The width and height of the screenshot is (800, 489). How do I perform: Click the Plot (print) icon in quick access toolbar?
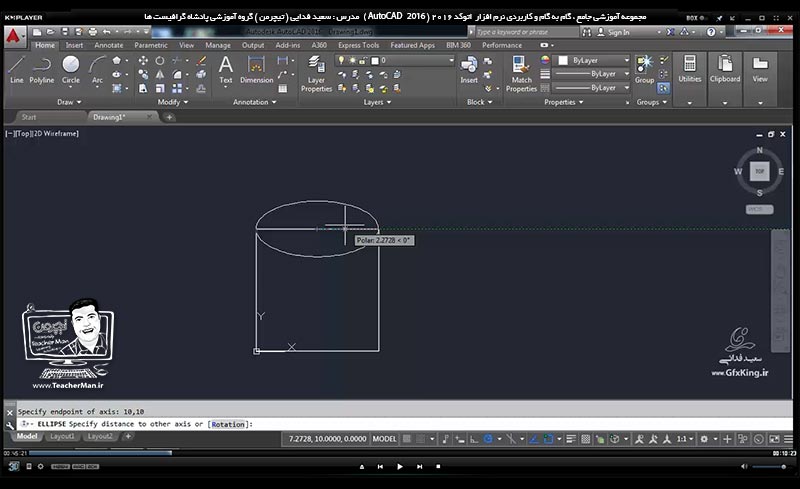coord(92,32)
